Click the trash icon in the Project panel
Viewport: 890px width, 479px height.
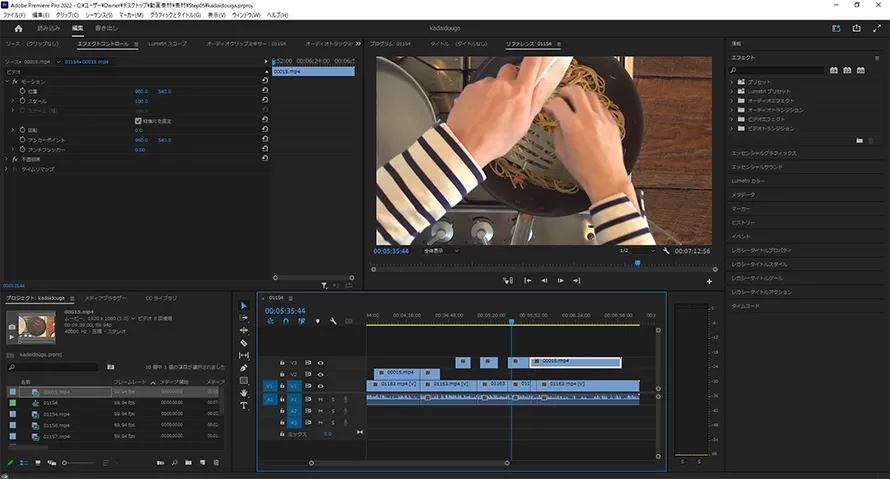(216, 463)
